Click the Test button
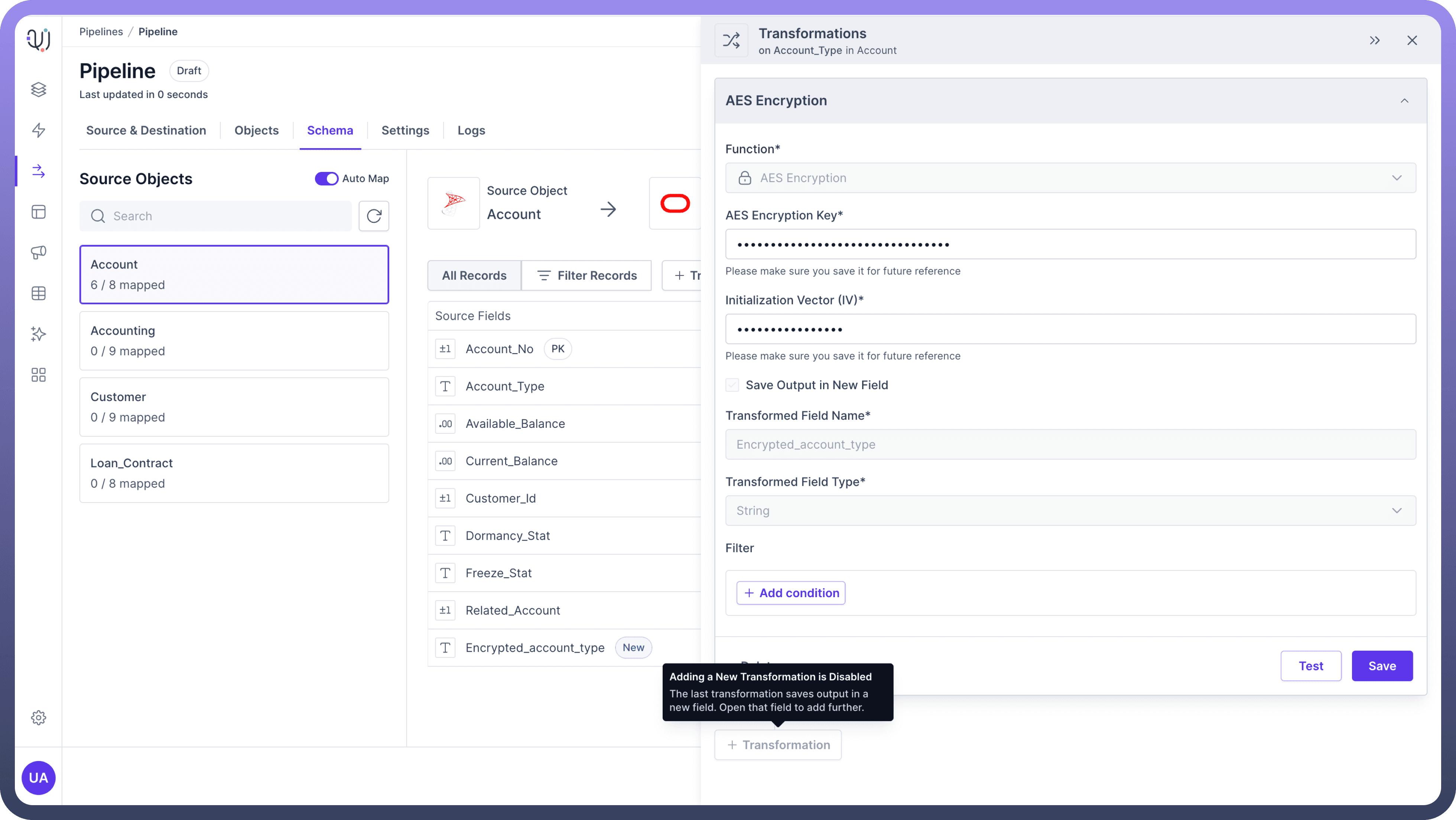The width and height of the screenshot is (1456, 820). coord(1310,666)
